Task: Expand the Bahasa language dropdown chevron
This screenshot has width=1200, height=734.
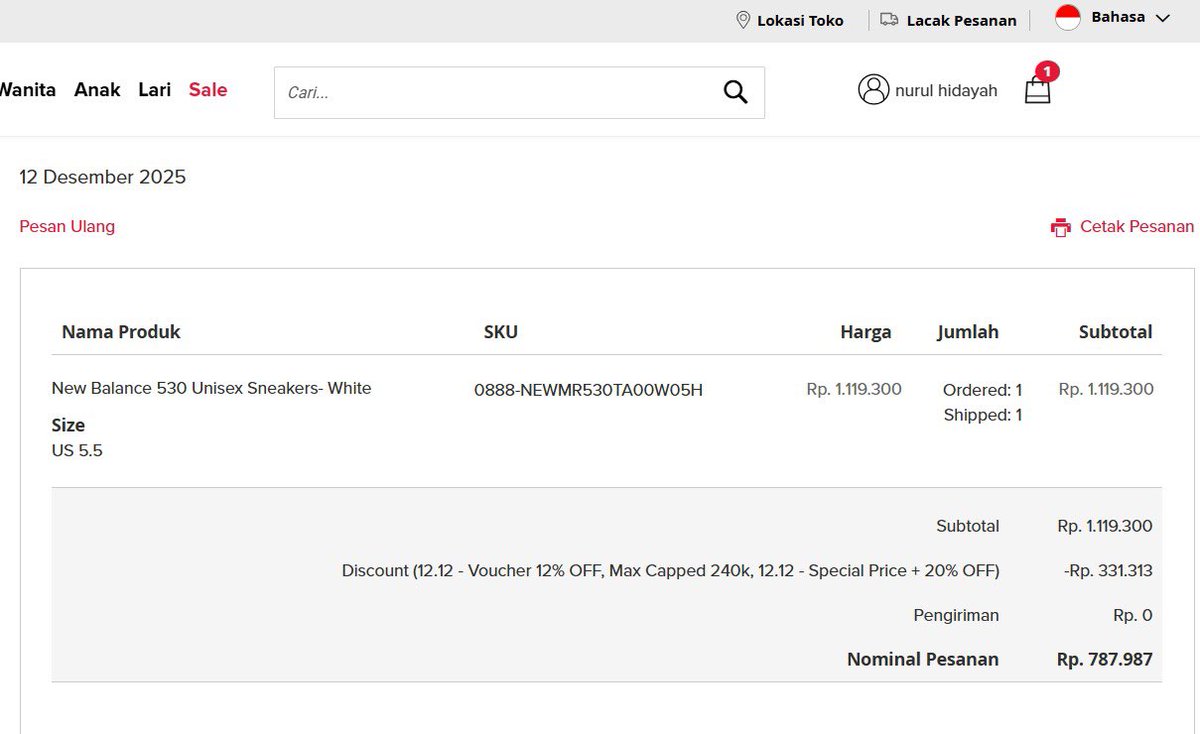Action: point(1162,18)
